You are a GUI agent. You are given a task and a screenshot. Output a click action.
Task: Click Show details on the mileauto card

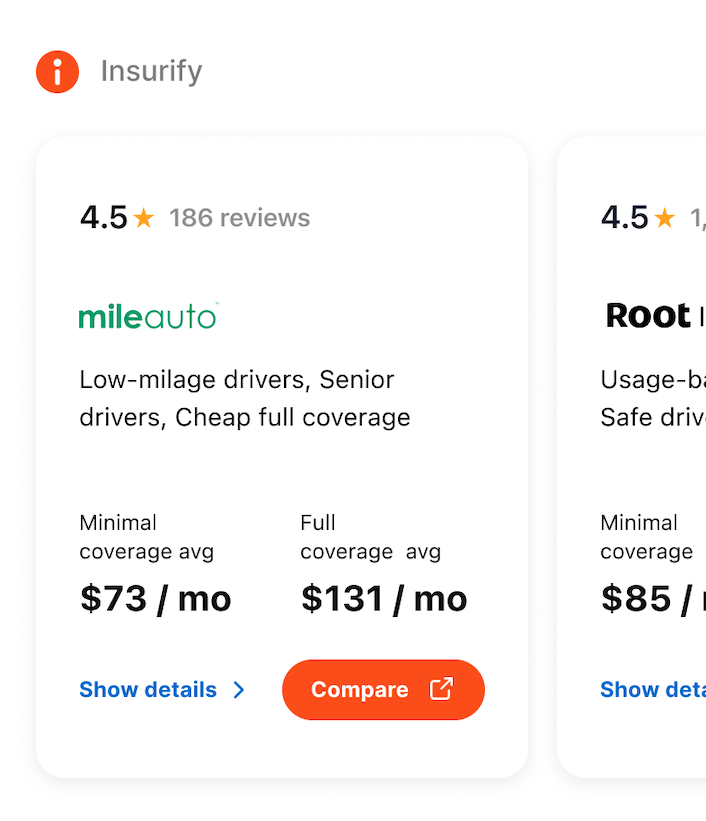pyautogui.click(x=148, y=689)
